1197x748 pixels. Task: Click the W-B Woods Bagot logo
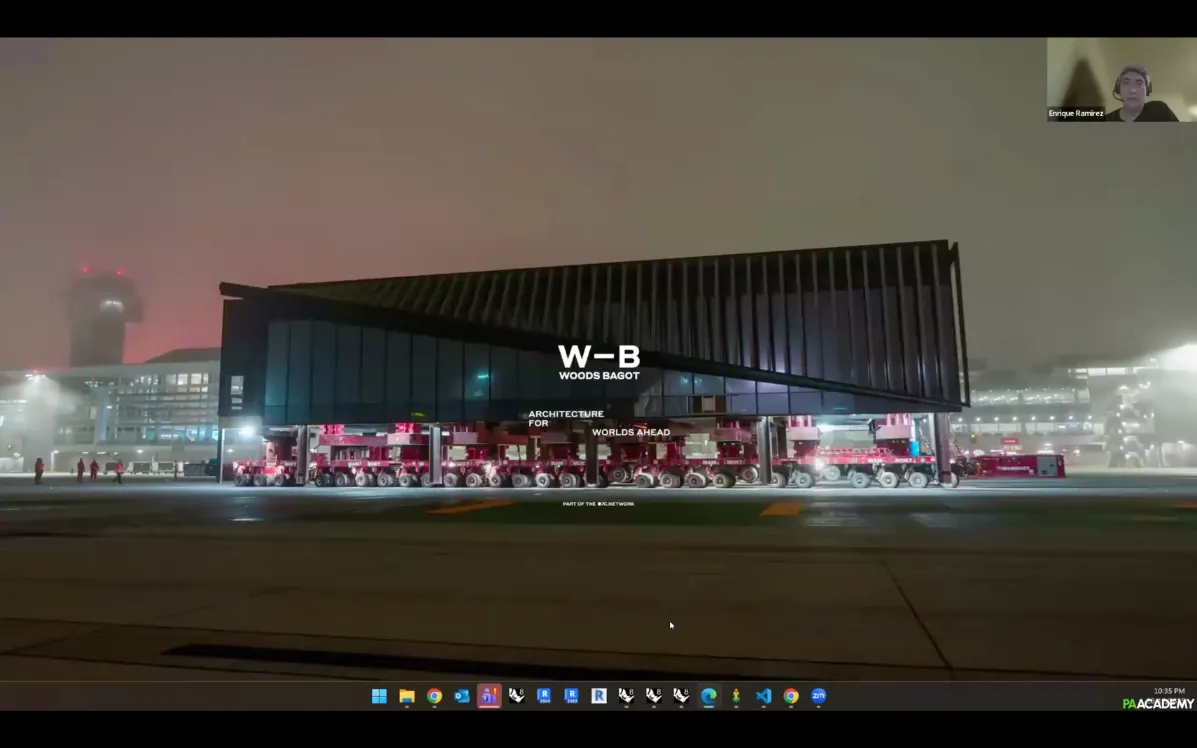(599, 362)
